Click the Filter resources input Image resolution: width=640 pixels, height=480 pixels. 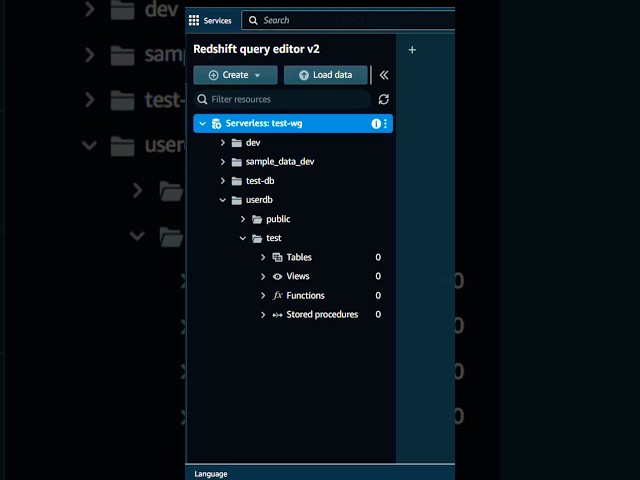(282, 99)
